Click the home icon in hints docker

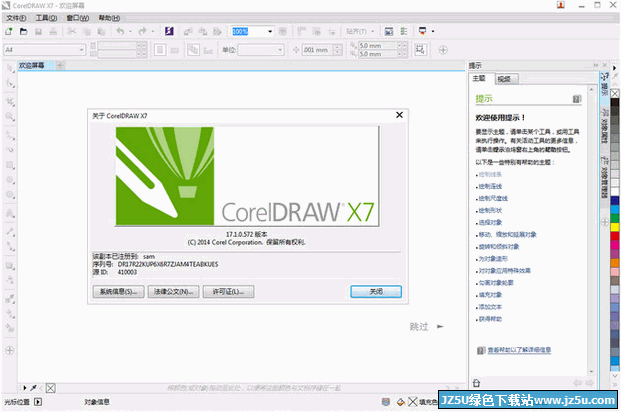[x=476, y=383]
